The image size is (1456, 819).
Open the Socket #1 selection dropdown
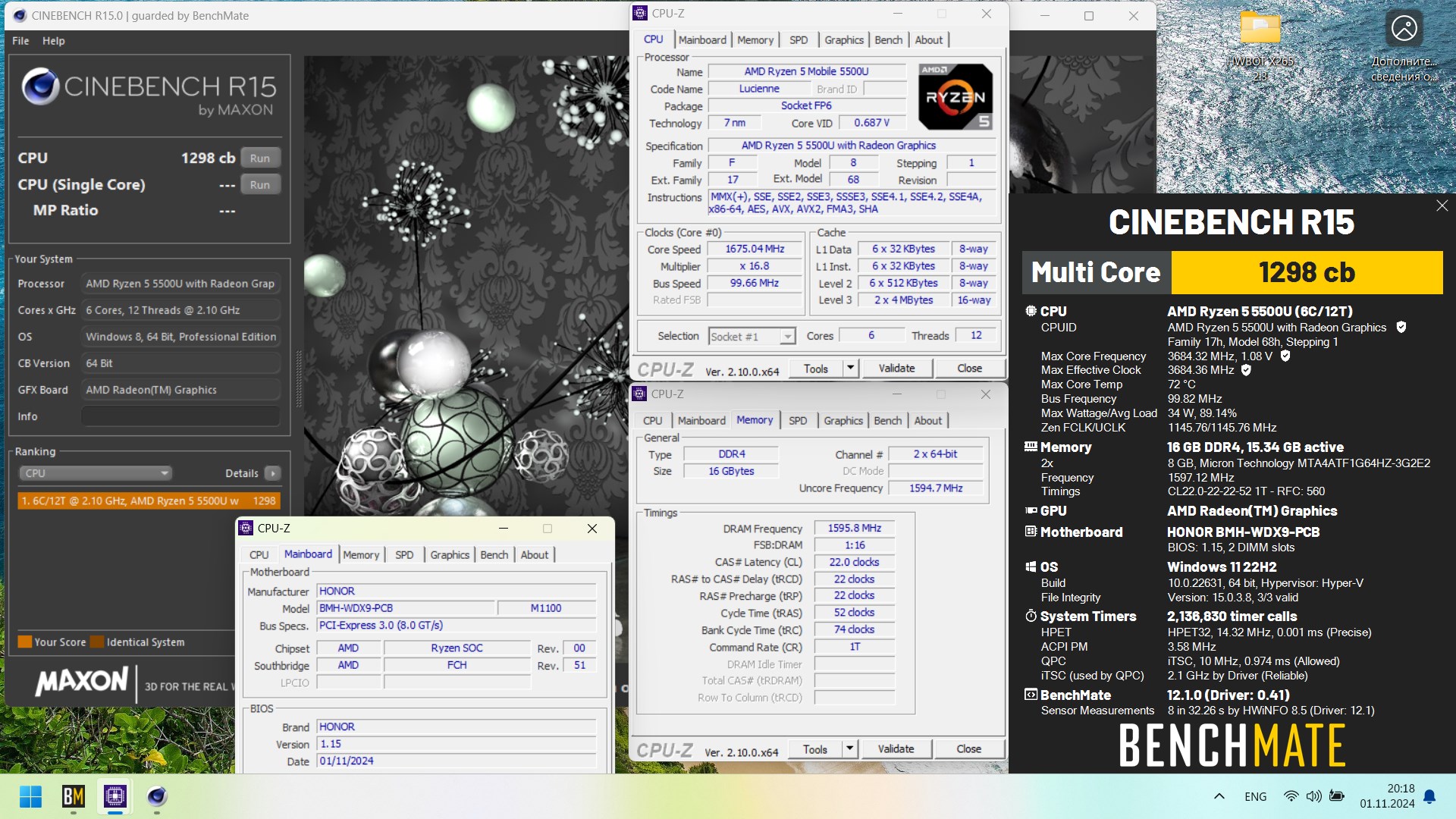pyautogui.click(x=752, y=336)
